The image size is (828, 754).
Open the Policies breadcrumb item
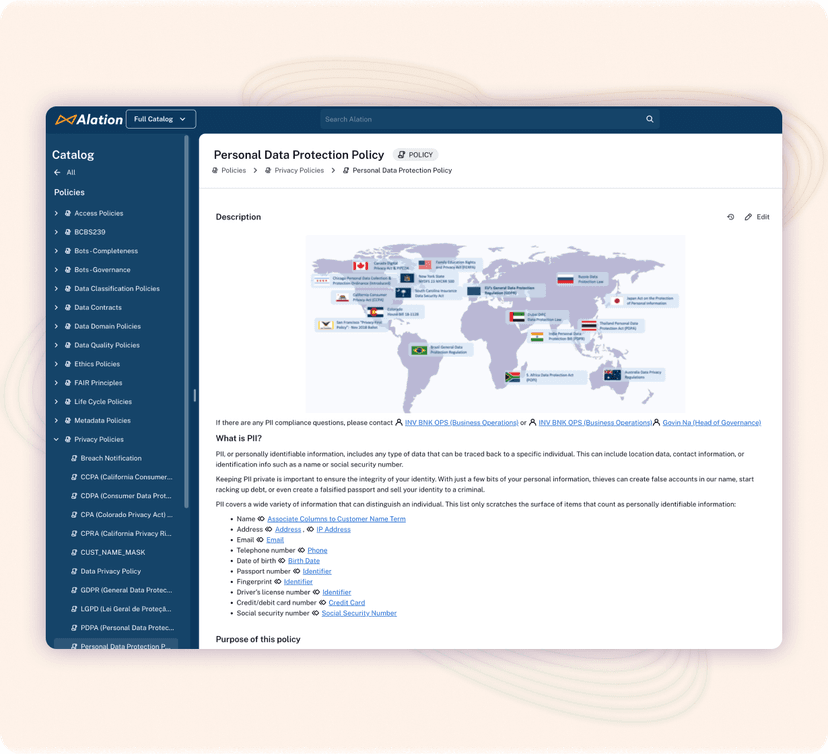(x=232, y=170)
